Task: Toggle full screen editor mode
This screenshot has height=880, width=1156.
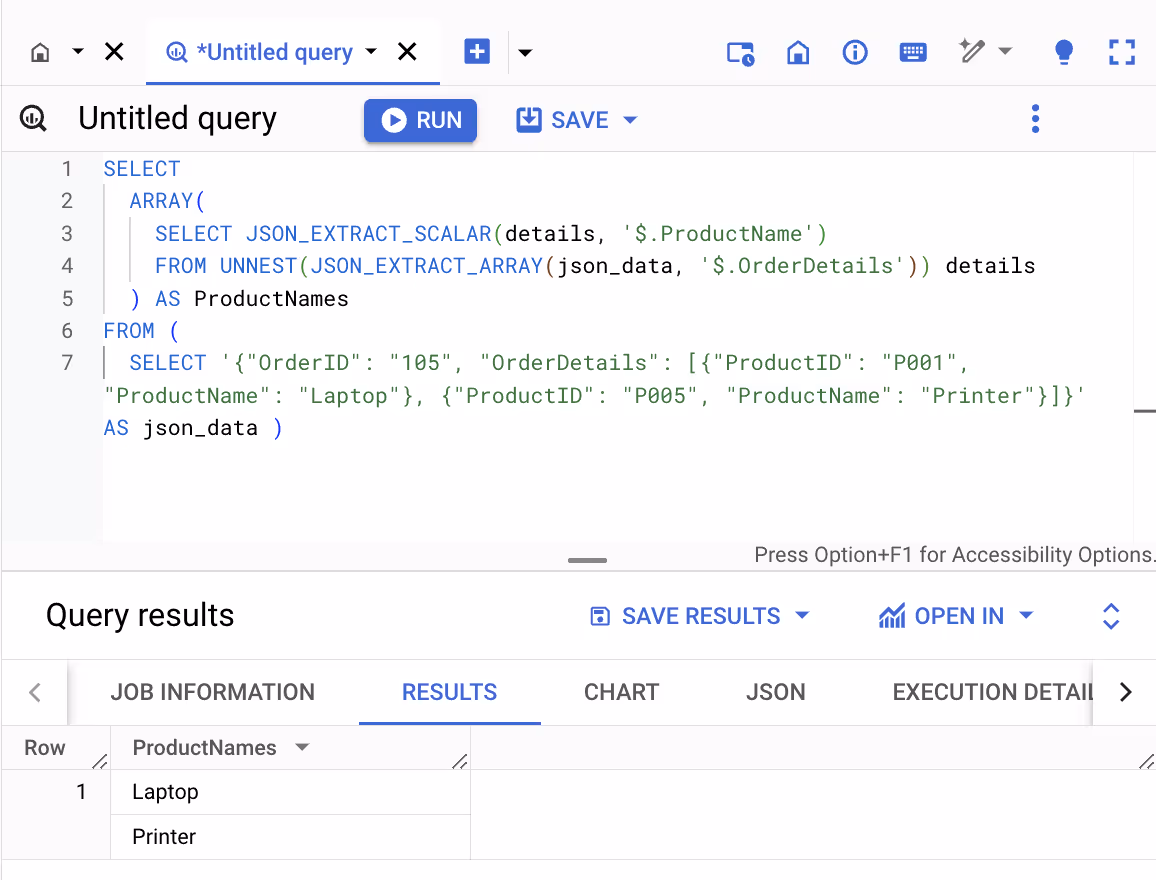Action: point(1122,53)
